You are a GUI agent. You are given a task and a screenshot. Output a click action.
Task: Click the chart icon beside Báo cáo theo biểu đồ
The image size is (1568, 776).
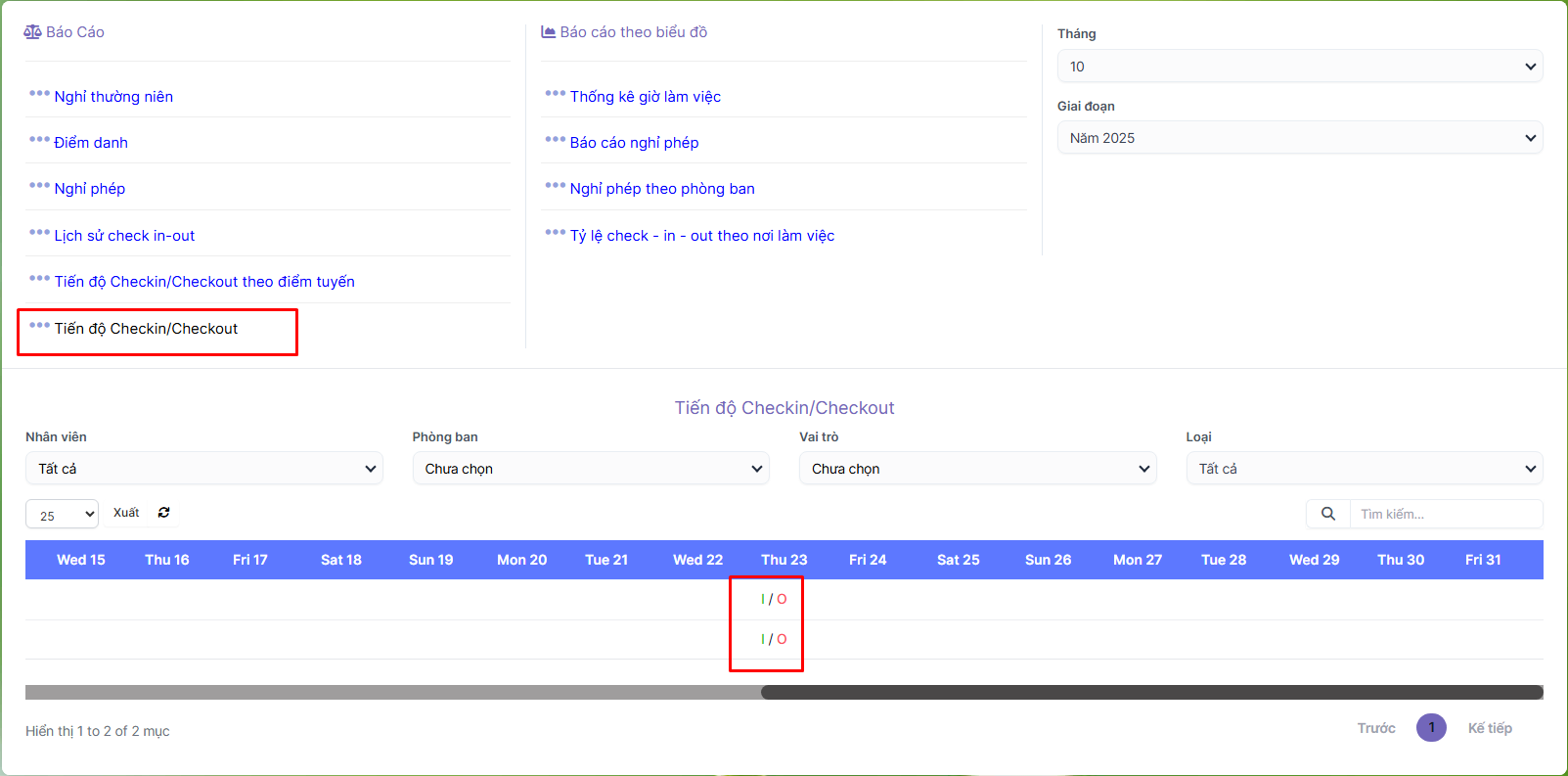click(548, 32)
